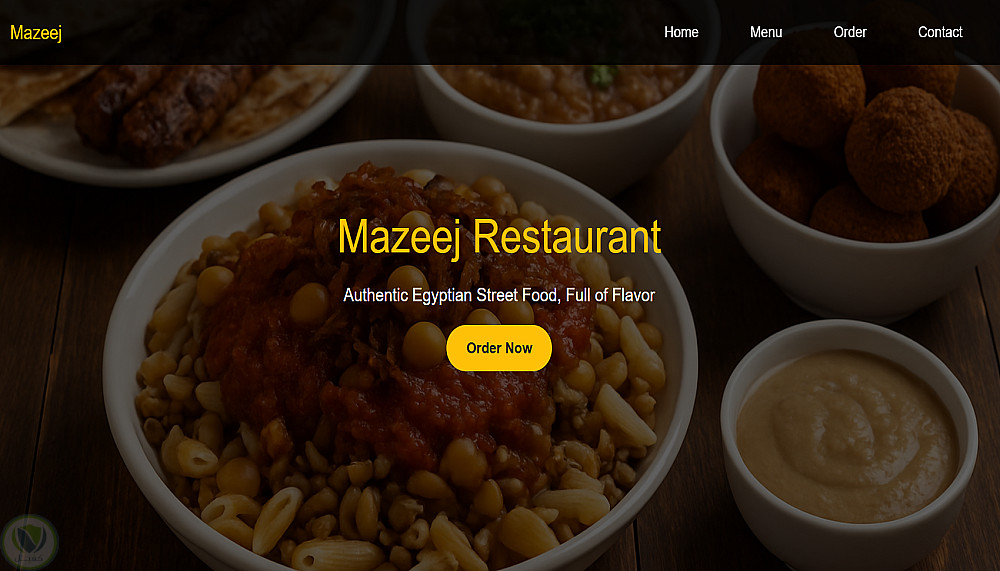The image size is (1000, 571).
Task: Open the Menu navigation link
Action: tap(765, 32)
